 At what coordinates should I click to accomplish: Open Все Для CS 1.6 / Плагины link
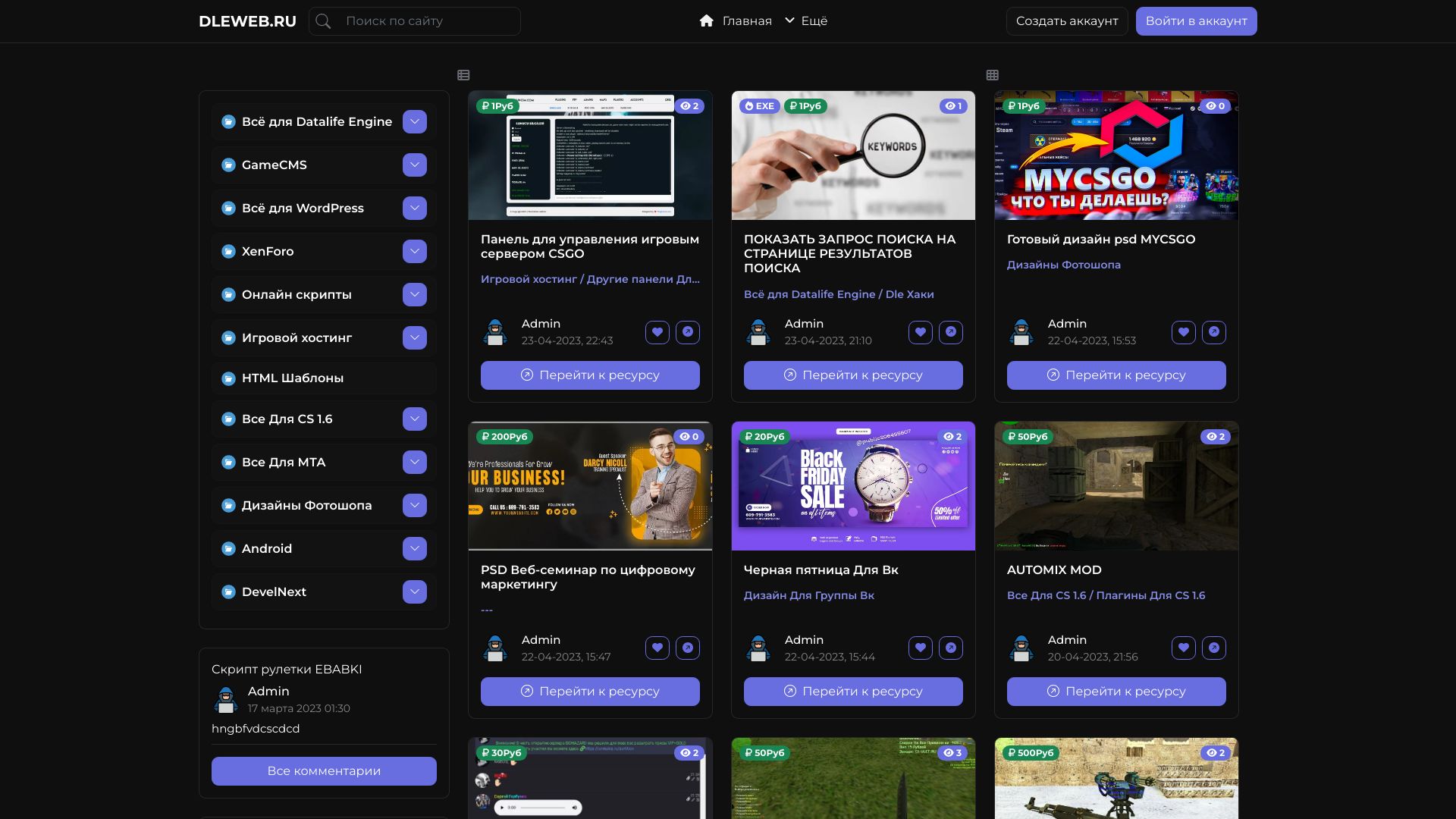pos(1106,596)
